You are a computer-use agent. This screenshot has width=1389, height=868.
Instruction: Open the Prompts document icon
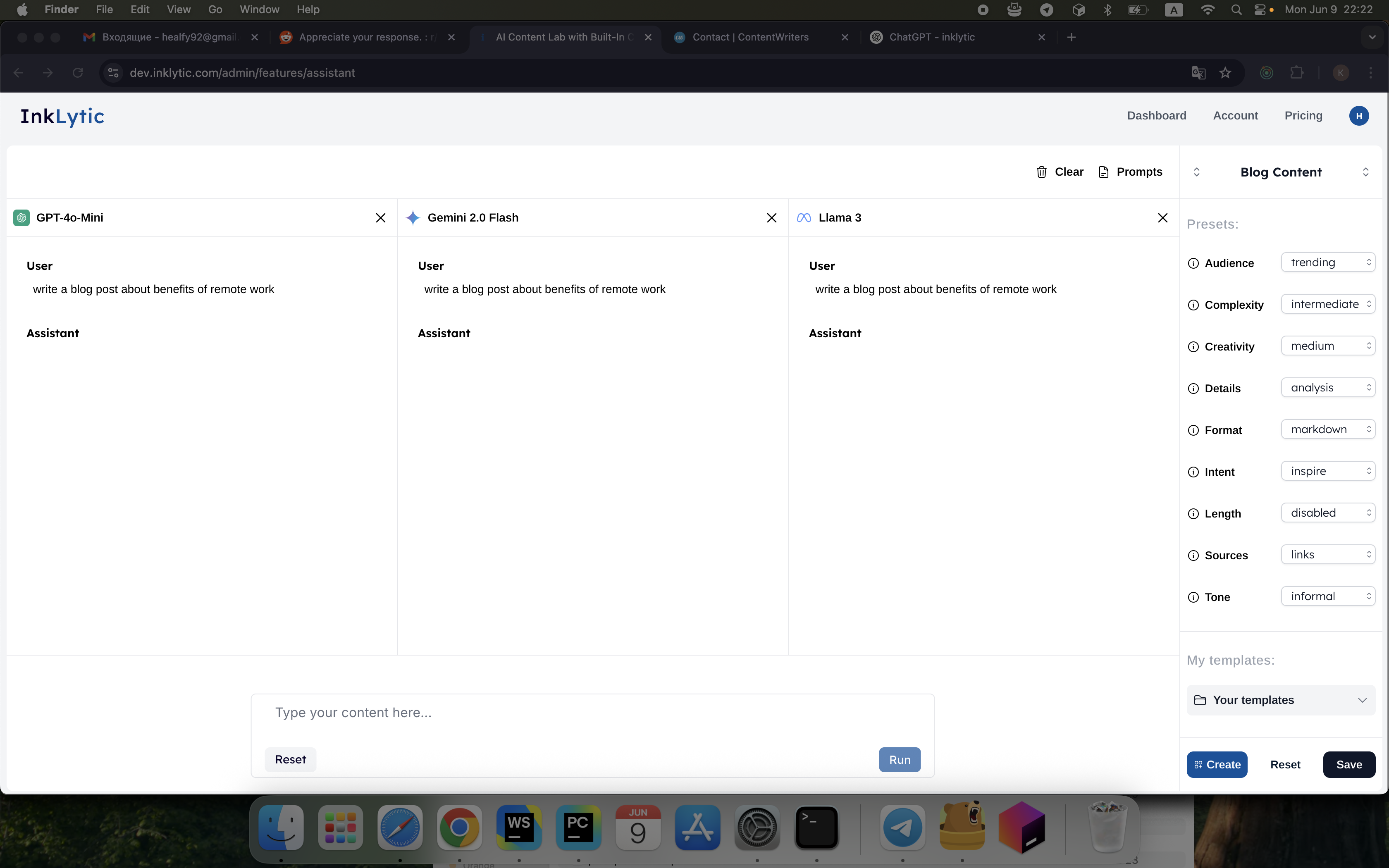pyautogui.click(x=1103, y=172)
